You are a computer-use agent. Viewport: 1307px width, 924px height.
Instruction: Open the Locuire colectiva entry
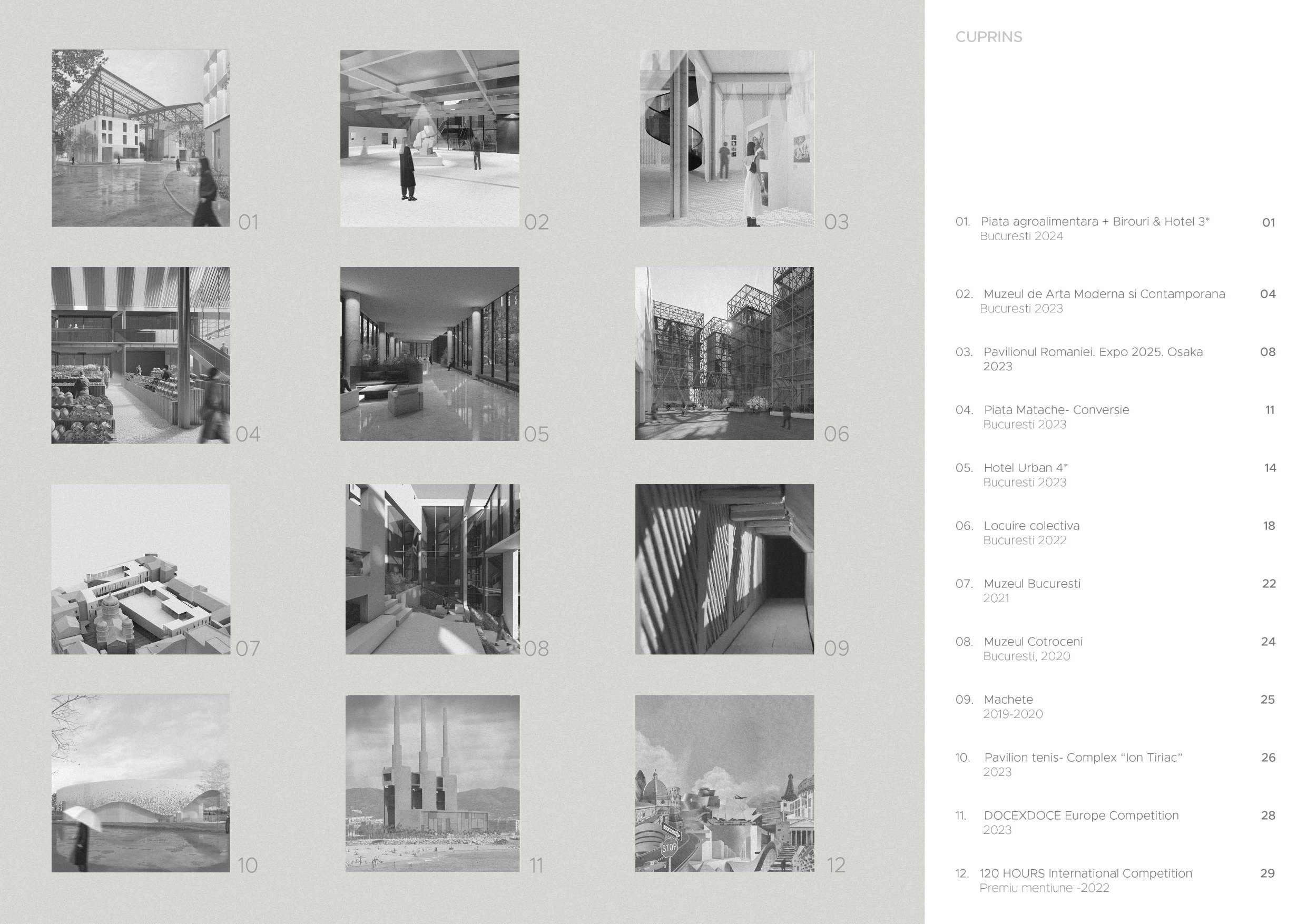(1031, 526)
